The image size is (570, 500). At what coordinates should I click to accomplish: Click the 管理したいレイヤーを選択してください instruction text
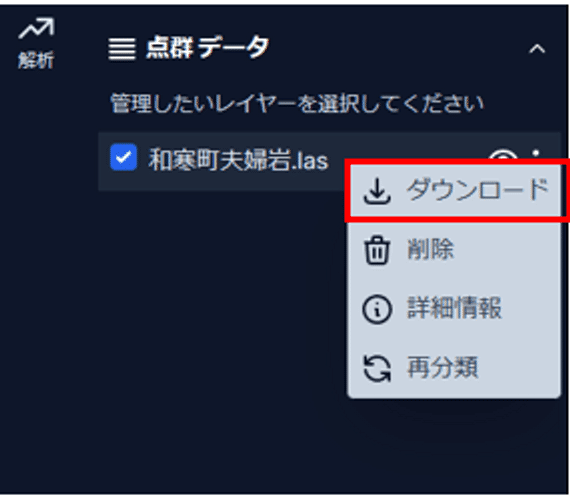click(297, 104)
